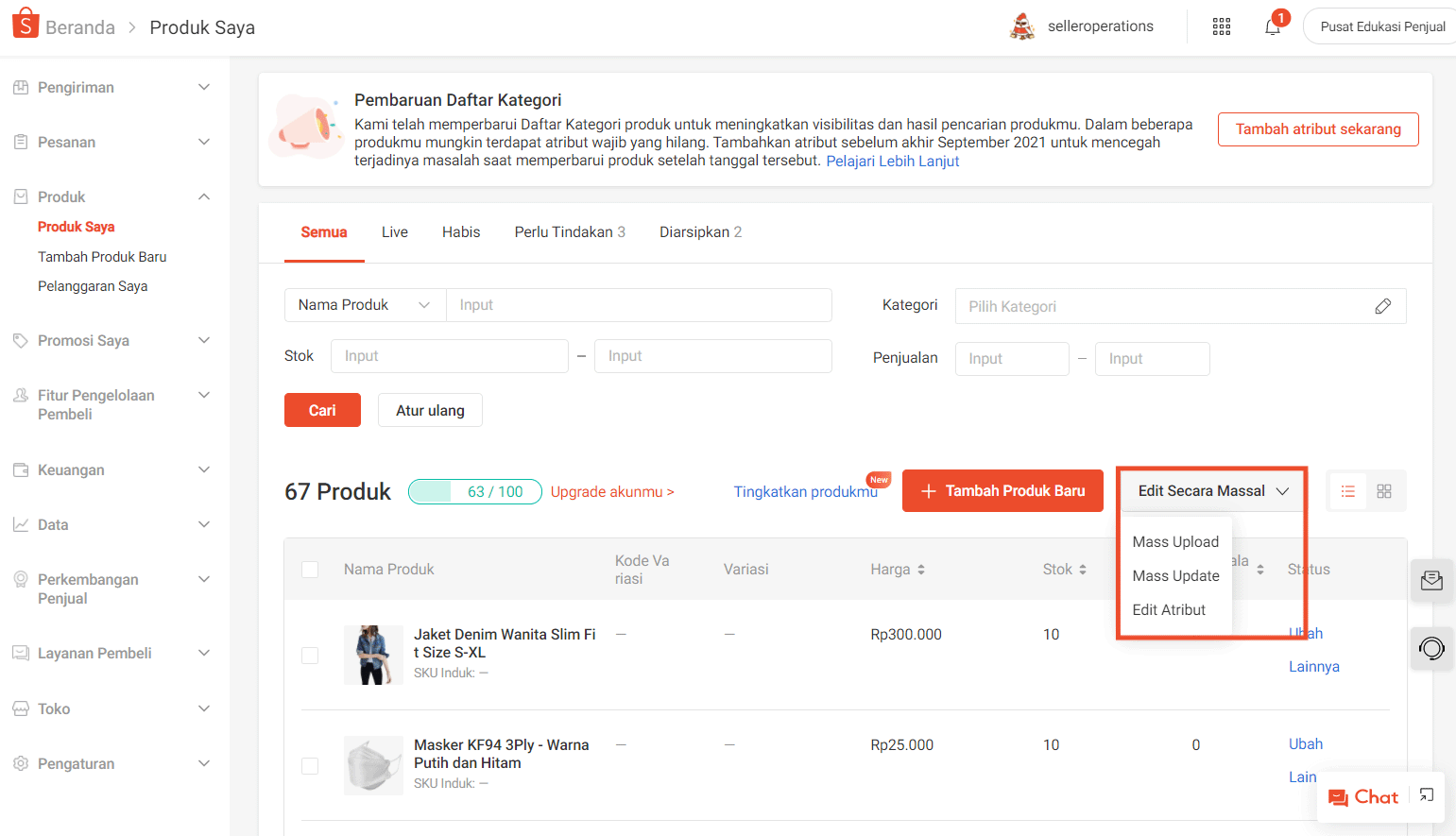Open the apps grid menu icon

(1221, 26)
